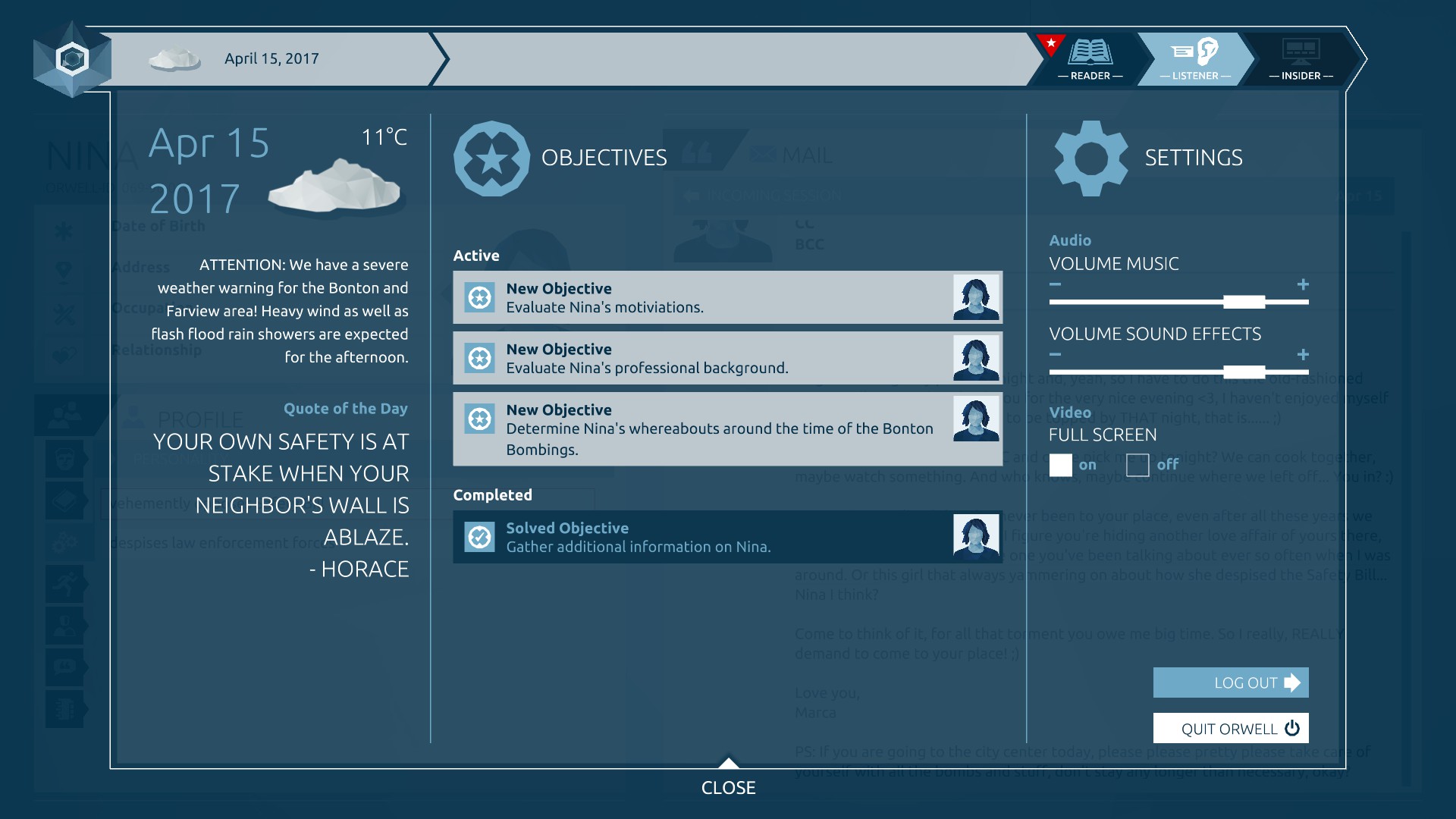Click Nina's portrait on professional background objective

[x=976, y=358]
